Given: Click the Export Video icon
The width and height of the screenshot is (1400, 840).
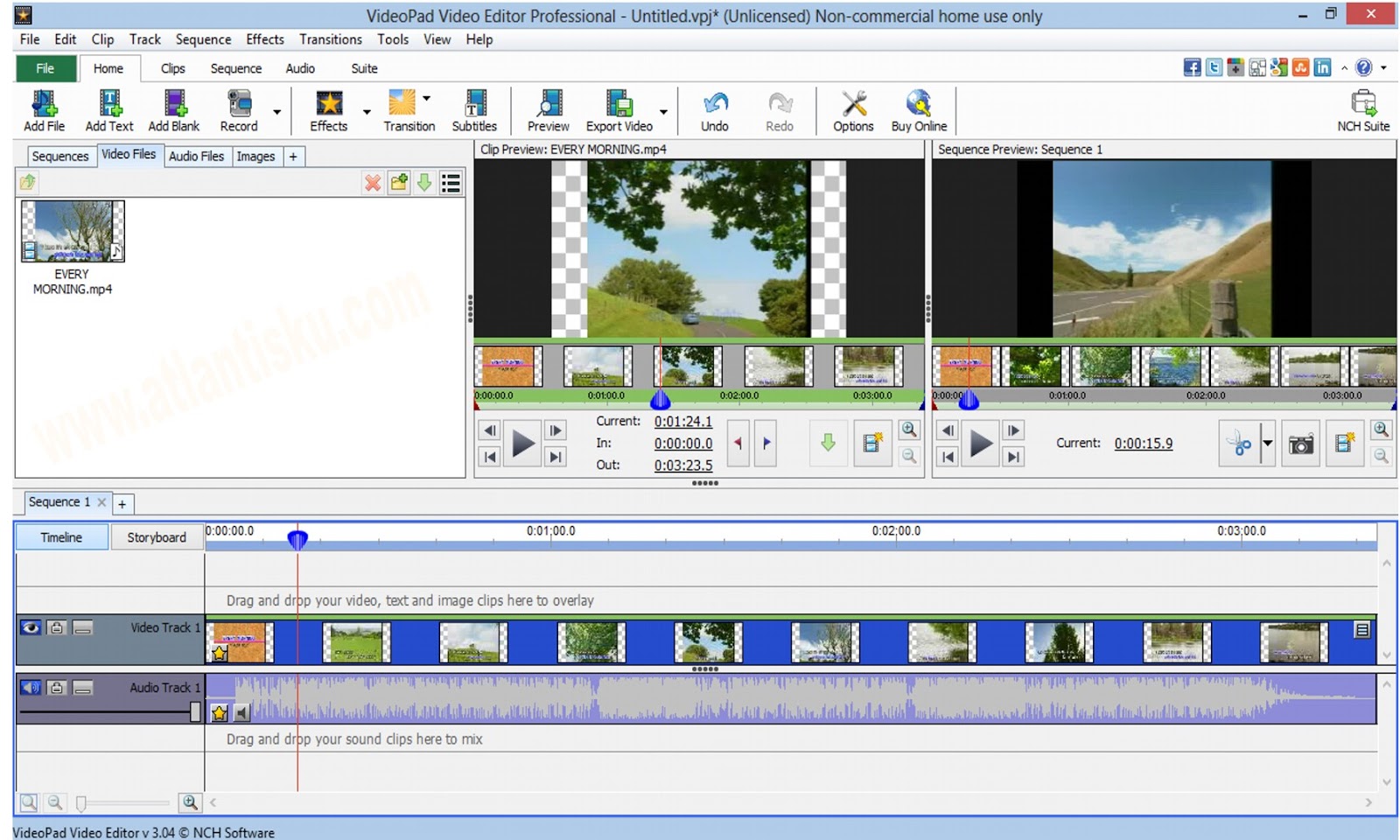Looking at the screenshot, I should pos(618,109).
